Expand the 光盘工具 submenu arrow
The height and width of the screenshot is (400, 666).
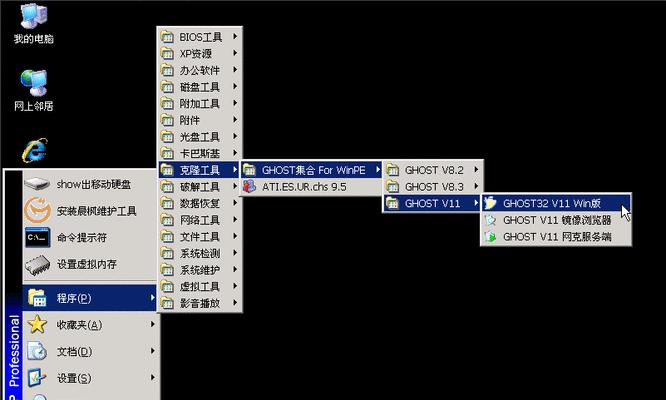[235, 136]
